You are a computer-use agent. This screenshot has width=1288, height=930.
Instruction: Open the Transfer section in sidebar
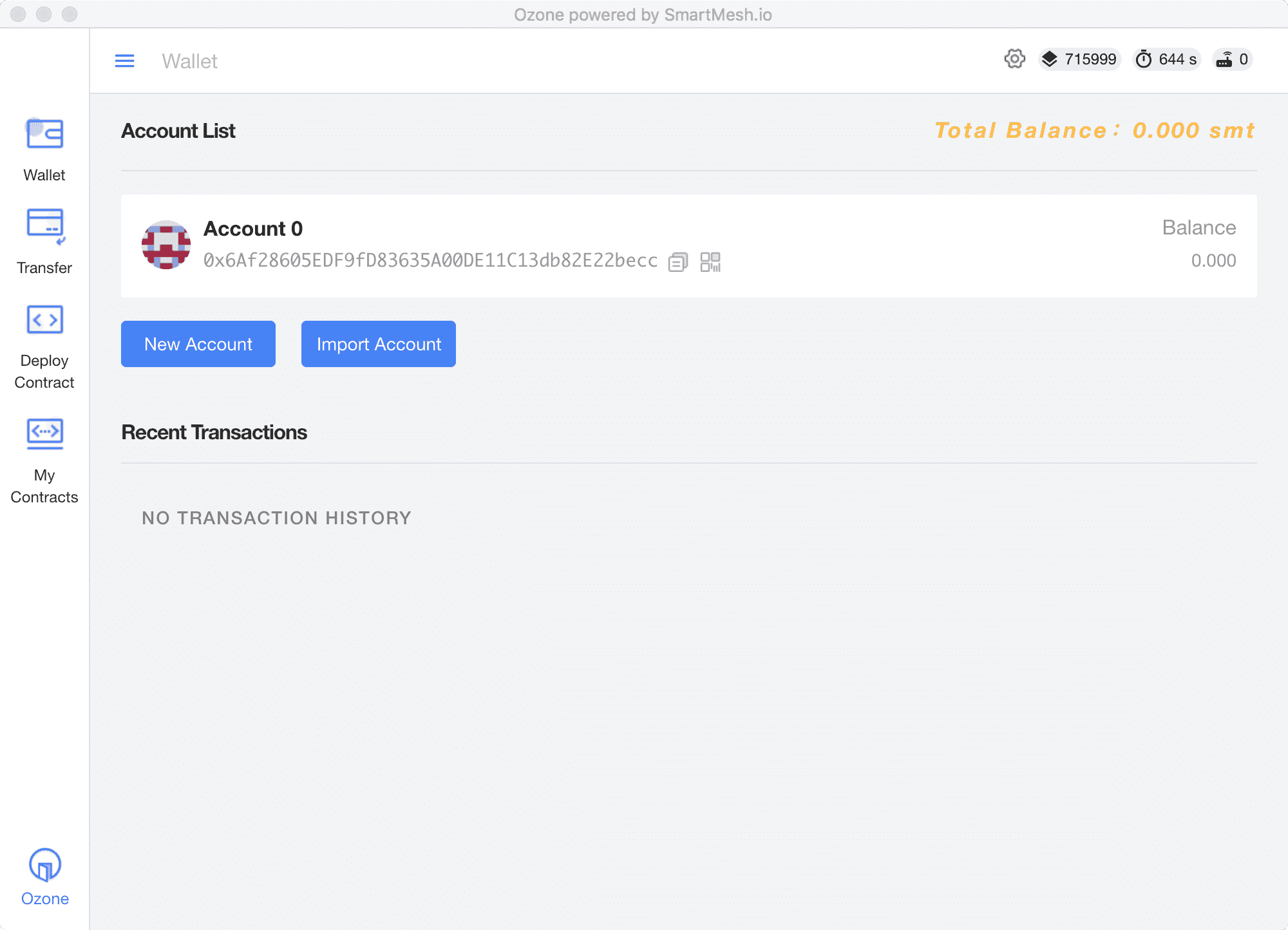click(44, 242)
